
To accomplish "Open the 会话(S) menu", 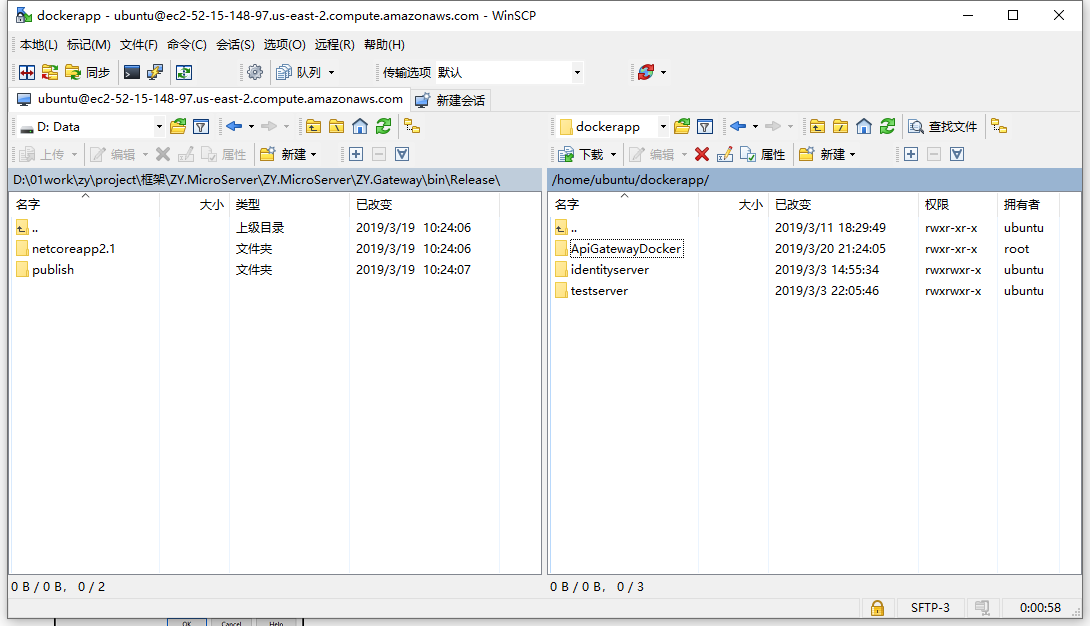I will point(235,44).
